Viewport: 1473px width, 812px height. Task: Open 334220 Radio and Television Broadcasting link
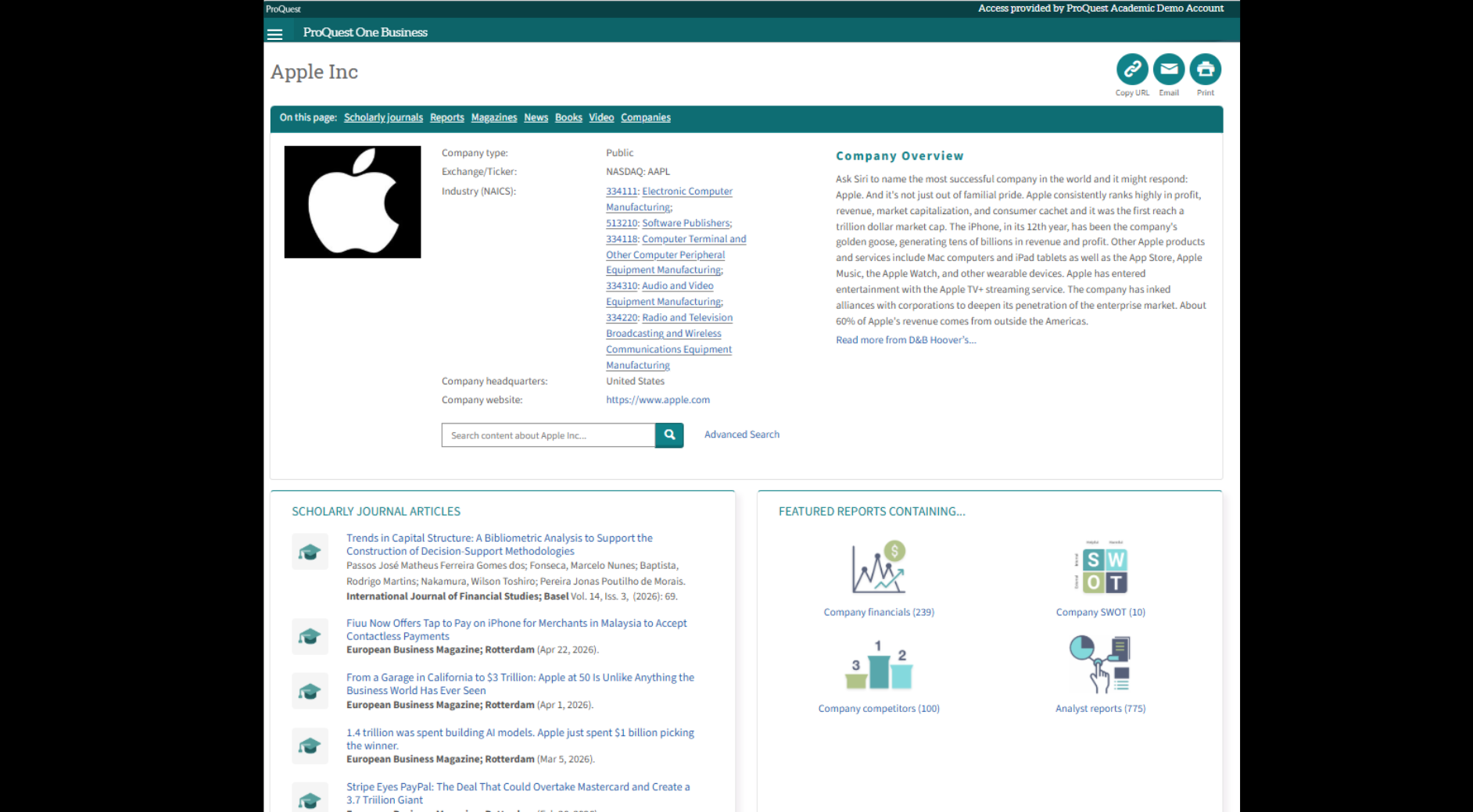click(669, 341)
